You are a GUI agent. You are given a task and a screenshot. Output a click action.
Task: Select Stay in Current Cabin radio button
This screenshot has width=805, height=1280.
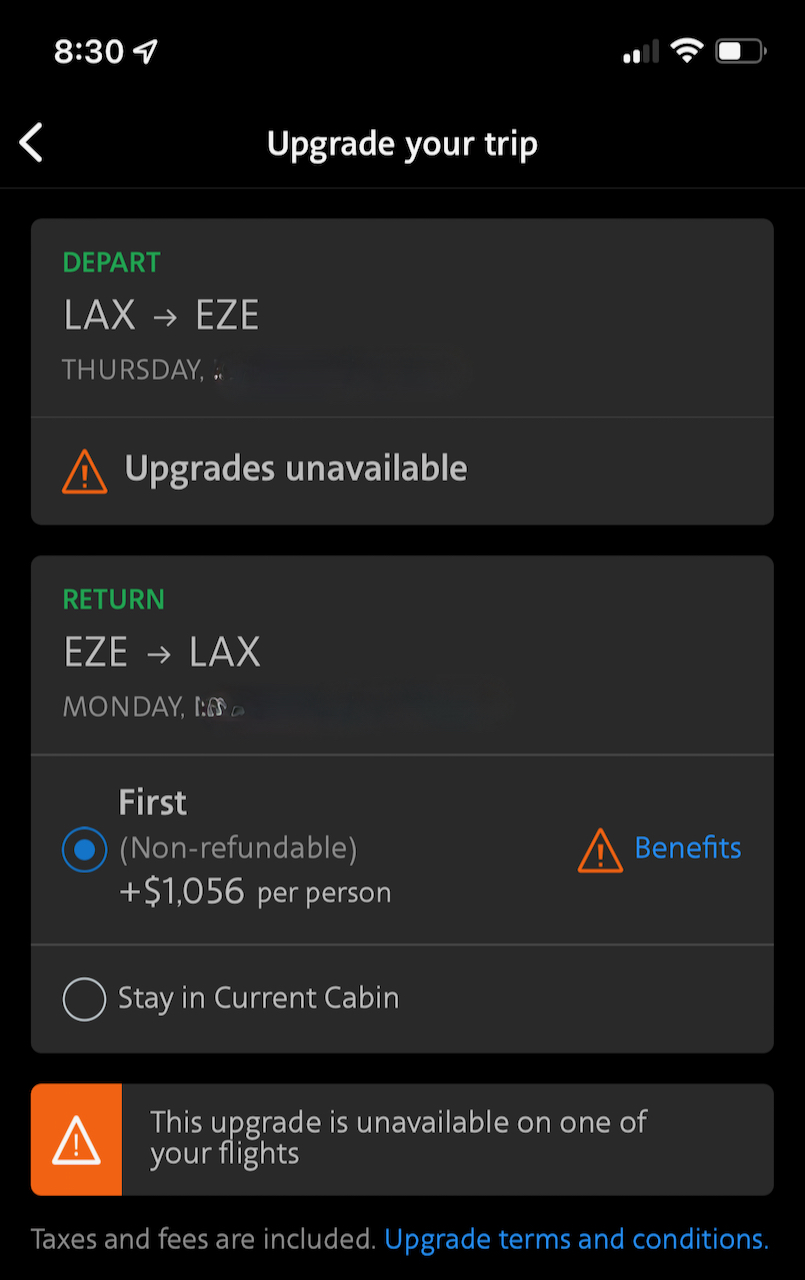[84, 999]
